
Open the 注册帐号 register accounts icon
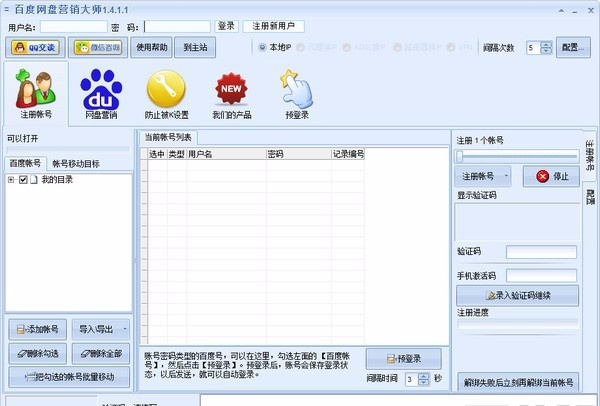(x=36, y=94)
